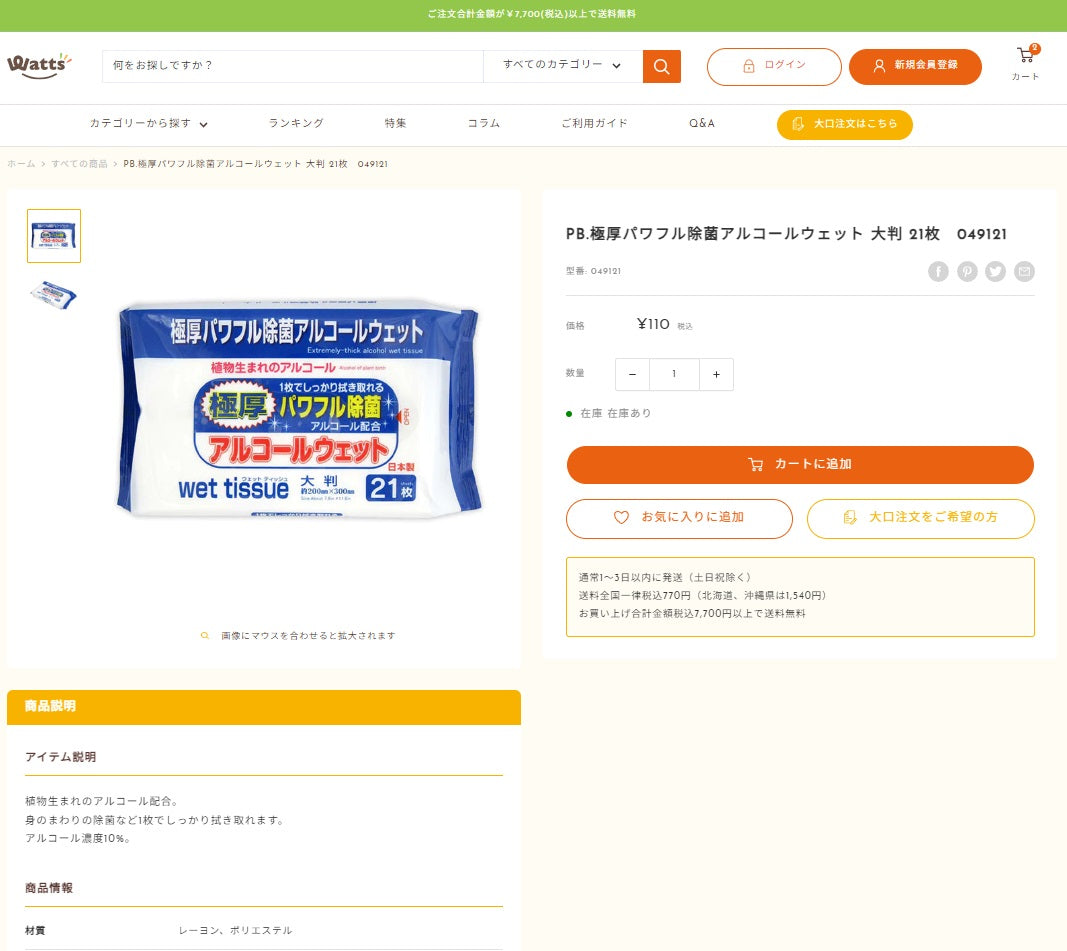
Task: Share product on Twitter icon
Action: coord(995,272)
